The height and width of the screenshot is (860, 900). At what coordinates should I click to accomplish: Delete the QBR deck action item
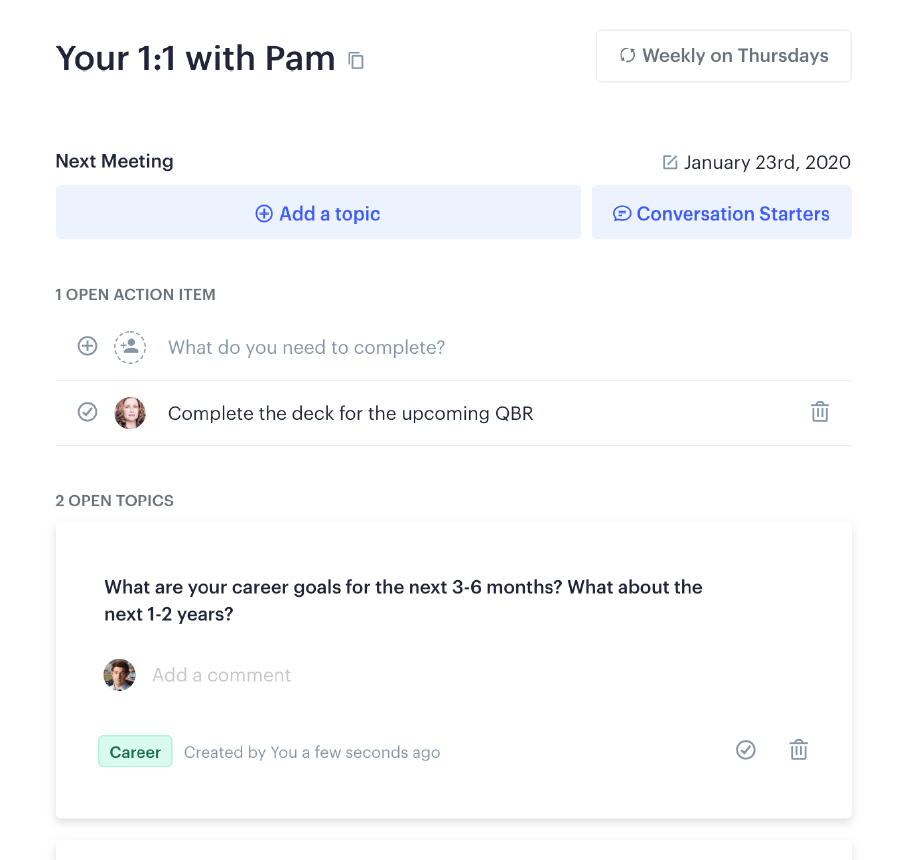coord(820,412)
